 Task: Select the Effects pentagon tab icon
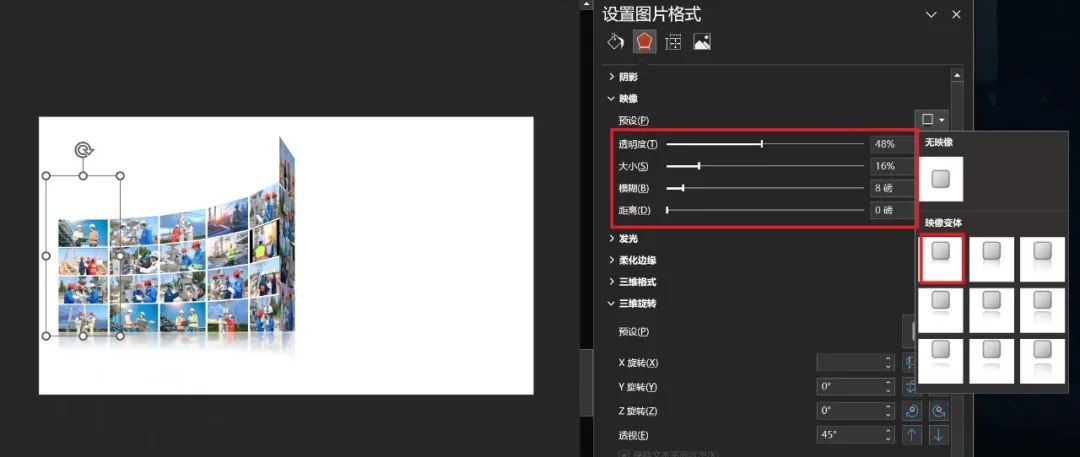tap(644, 42)
